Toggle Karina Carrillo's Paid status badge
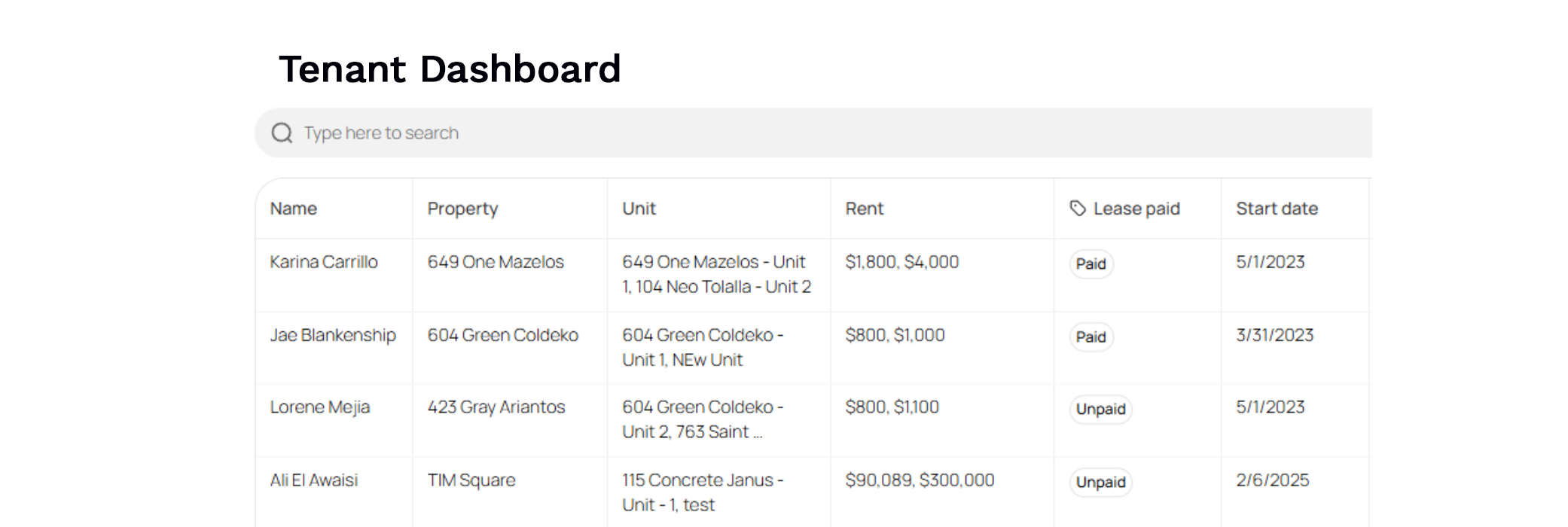Viewport: 1568px width, 527px height. point(1090,264)
